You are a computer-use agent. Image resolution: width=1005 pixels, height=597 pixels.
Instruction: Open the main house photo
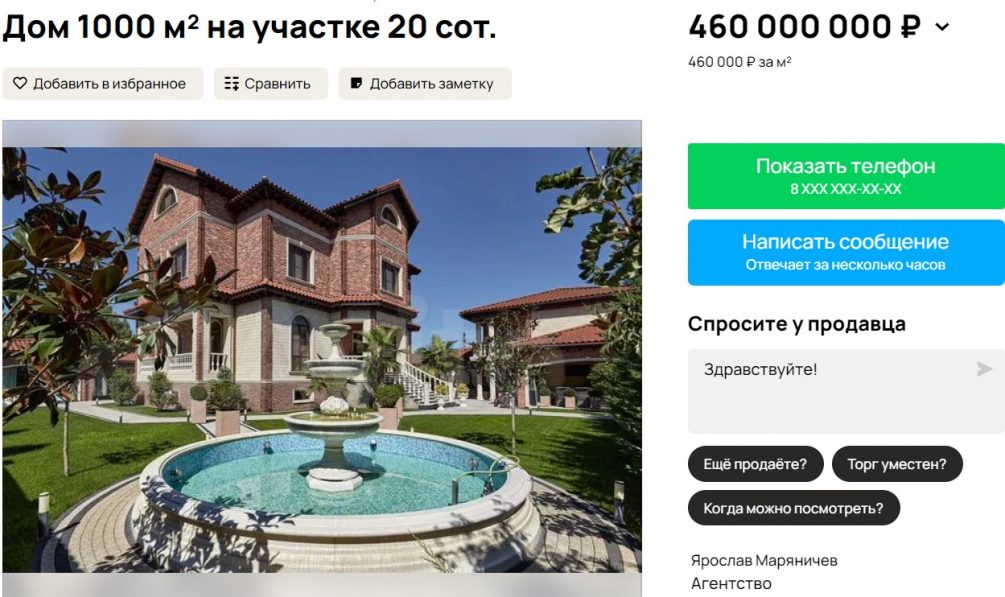[322, 360]
